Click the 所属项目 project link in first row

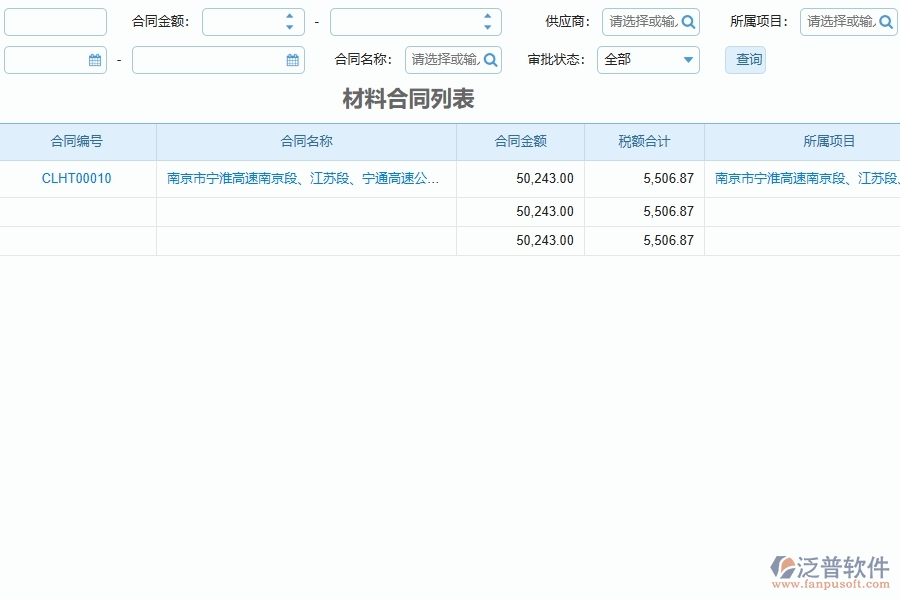(802, 178)
